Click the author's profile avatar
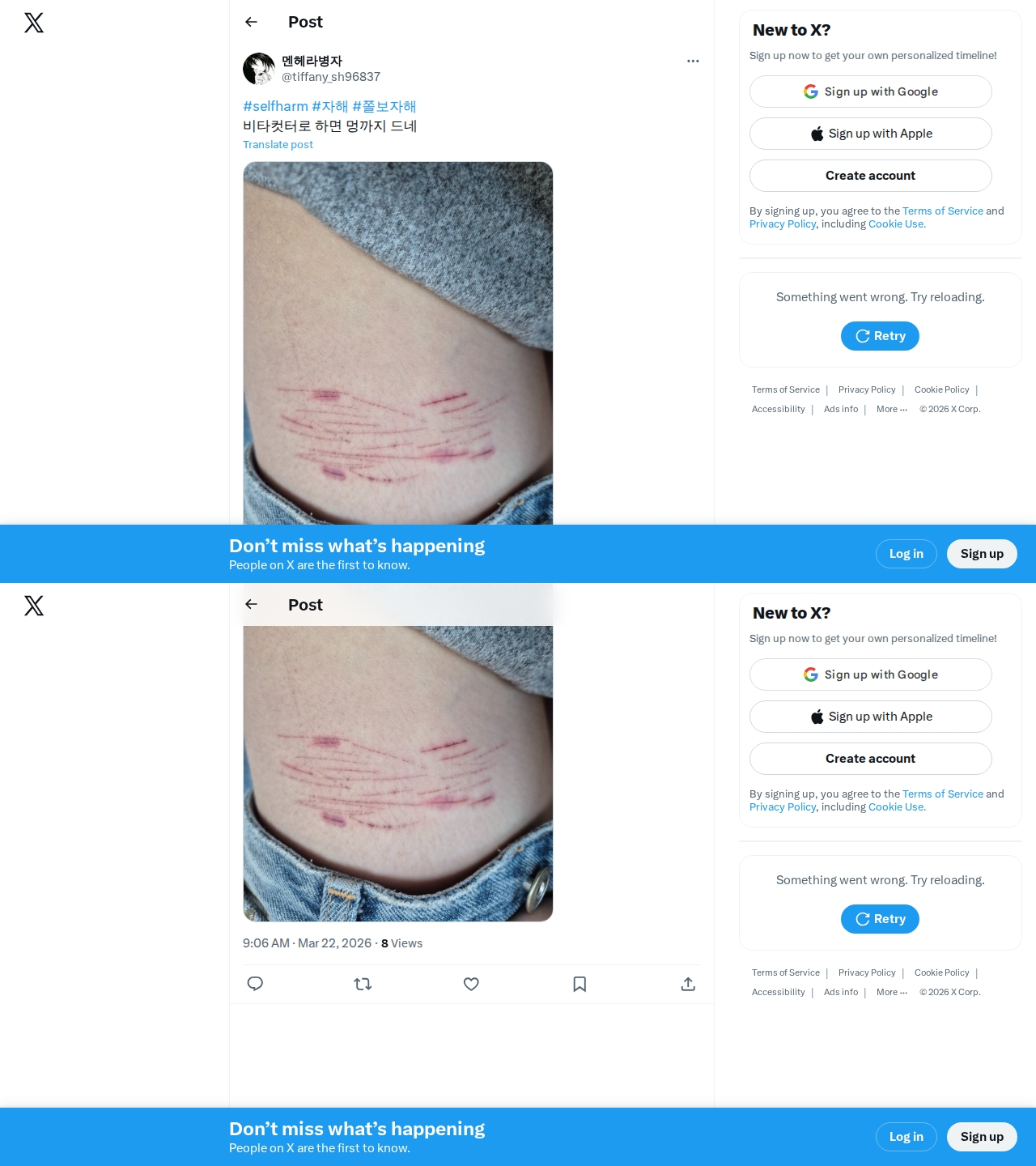 tap(259, 69)
